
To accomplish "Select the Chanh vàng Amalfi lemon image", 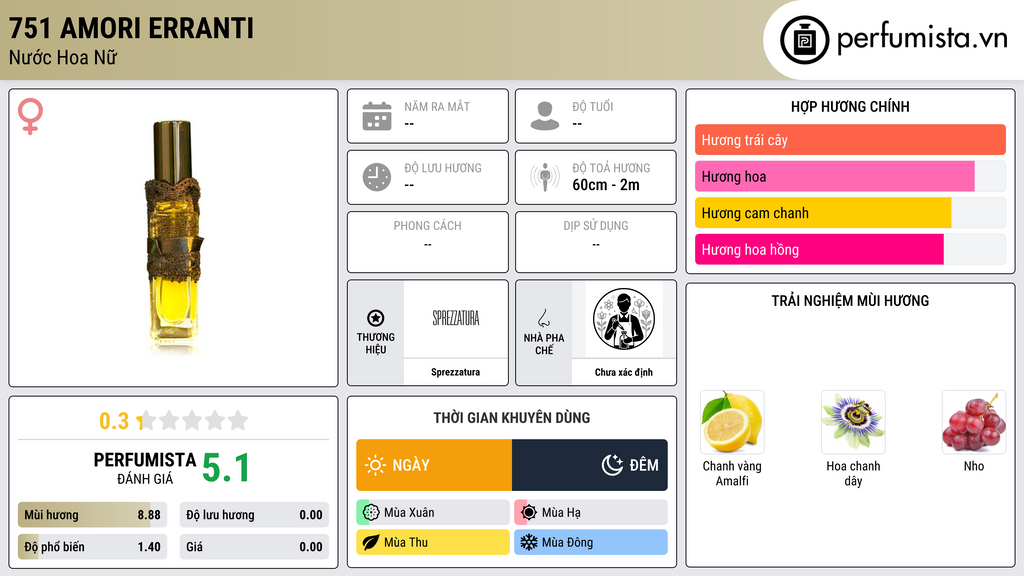I will click(732, 422).
